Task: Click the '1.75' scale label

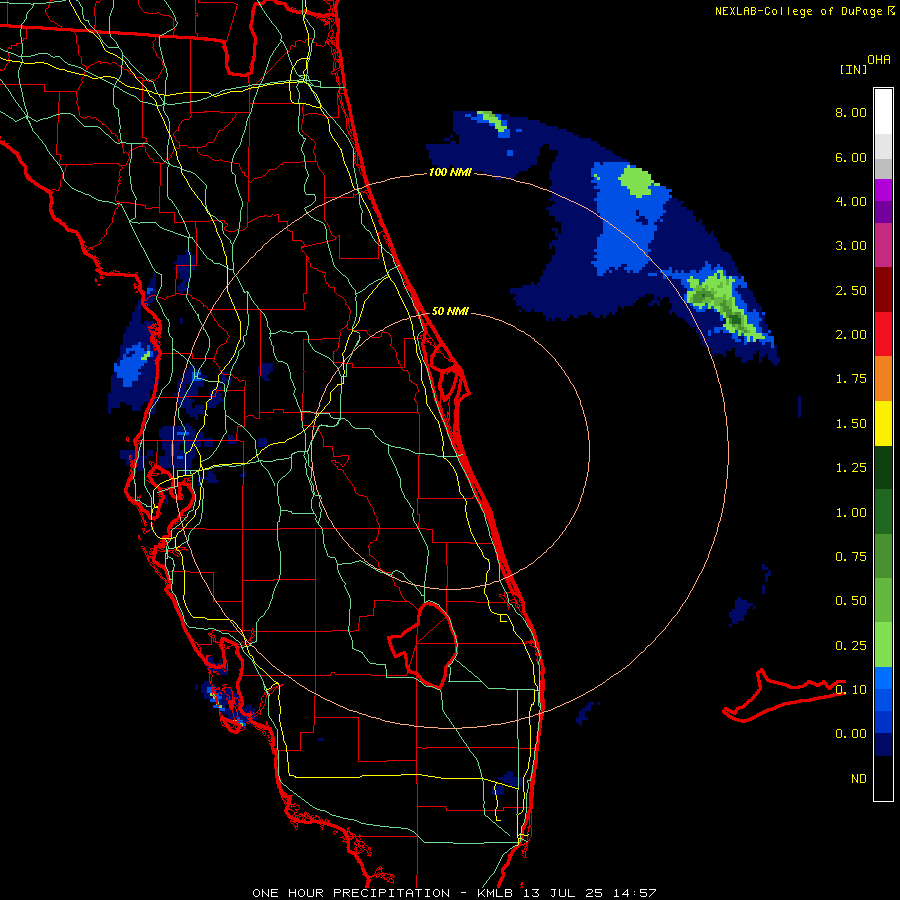Action: pos(851,379)
